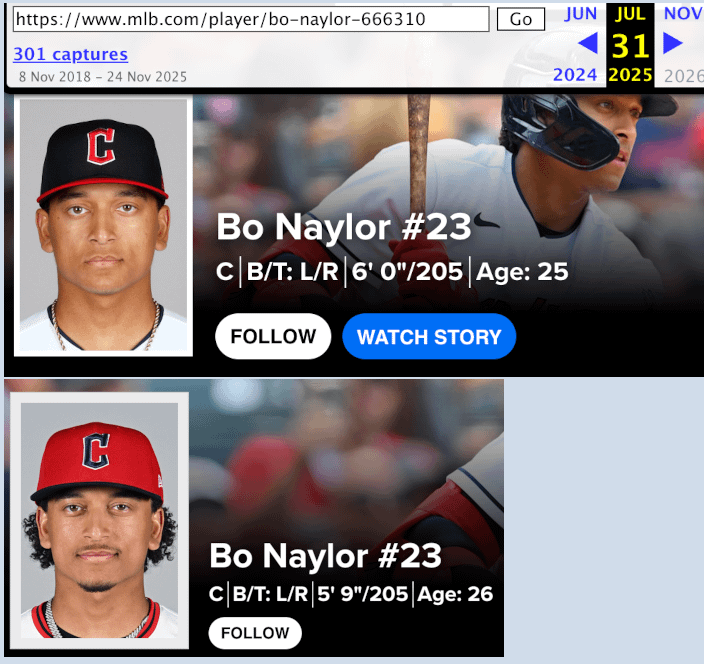Click the Go button
This screenshot has height=664, width=704.
[x=521, y=19]
